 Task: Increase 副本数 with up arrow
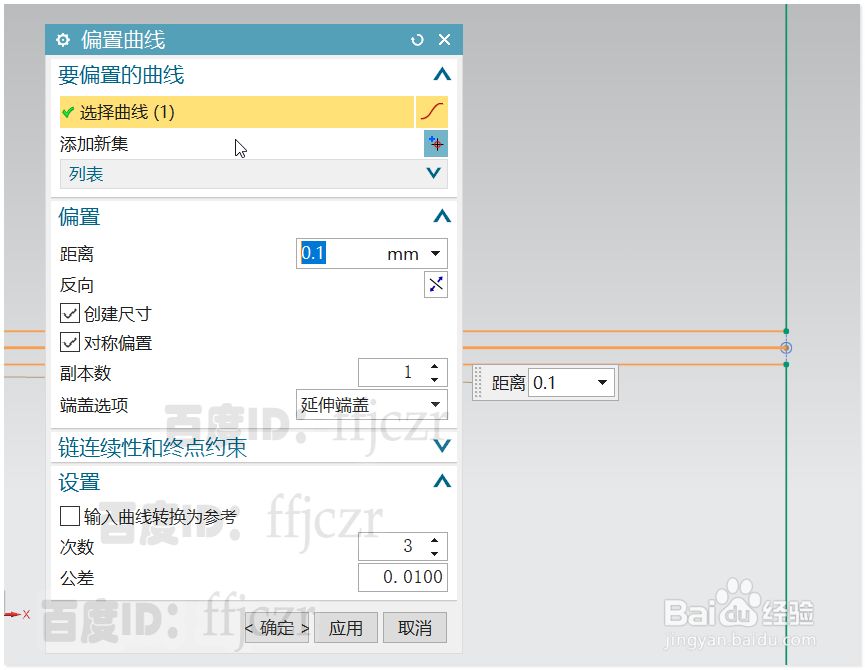(x=435, y=367)
